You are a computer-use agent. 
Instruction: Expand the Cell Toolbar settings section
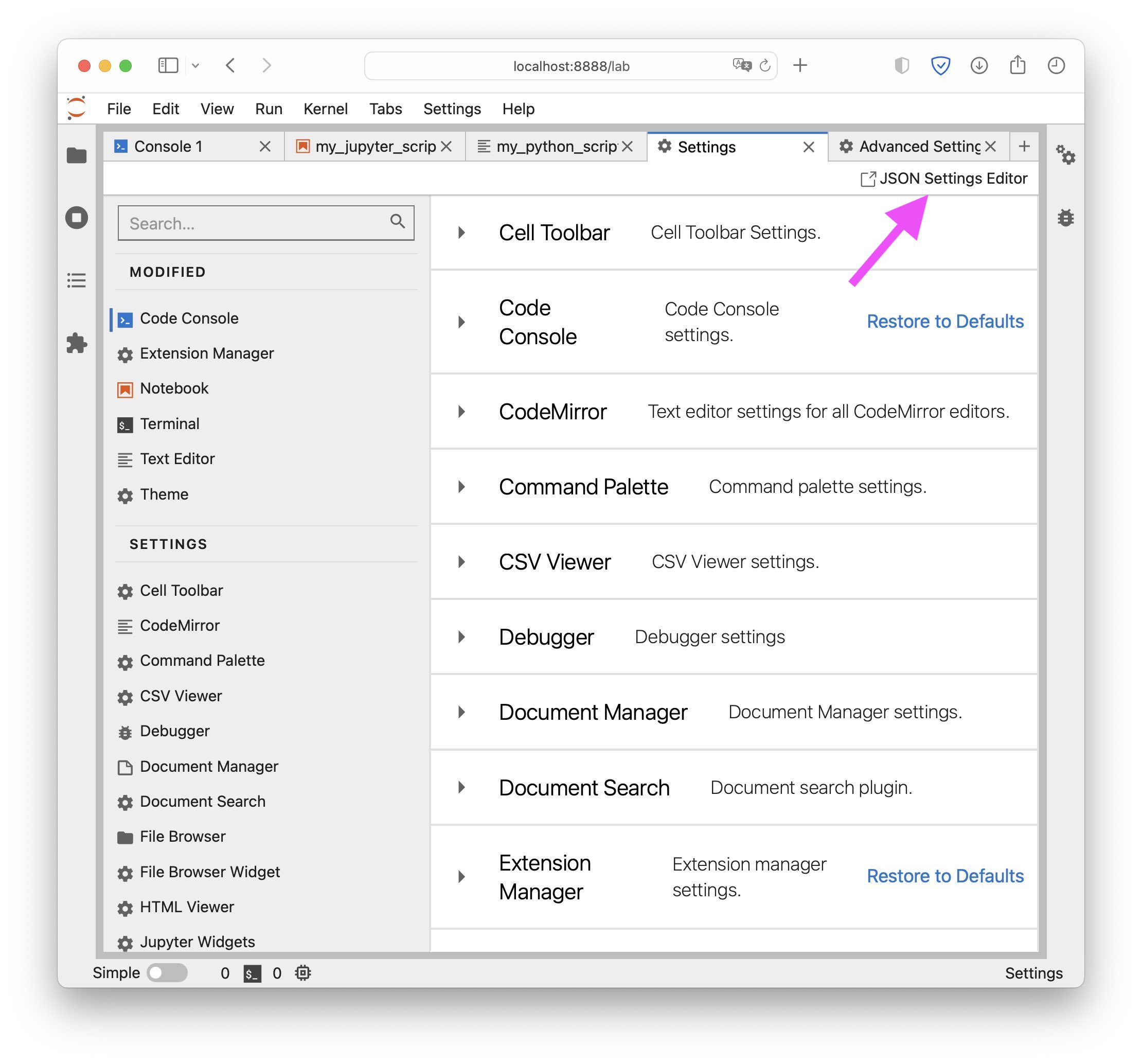pos(461,233)
